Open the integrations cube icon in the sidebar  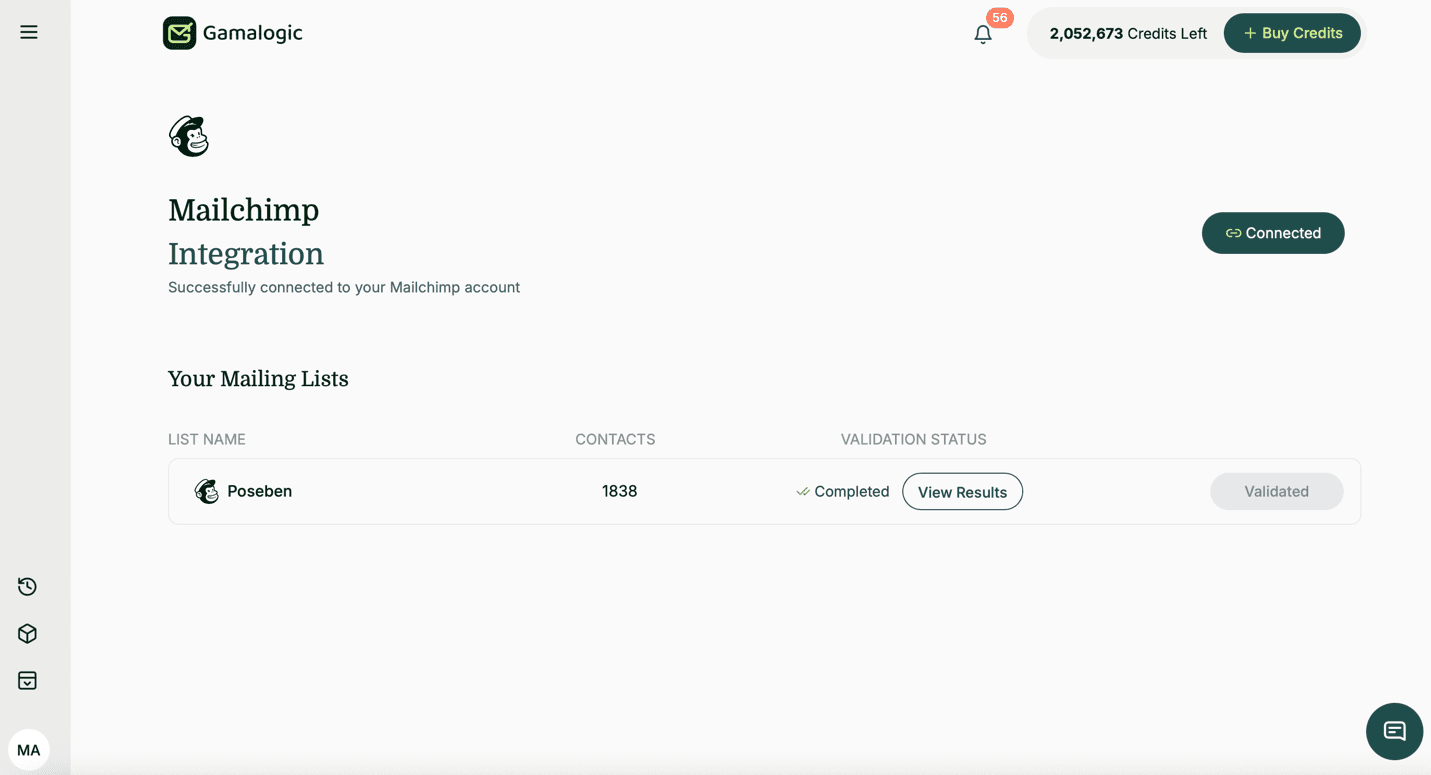(27, 633)
